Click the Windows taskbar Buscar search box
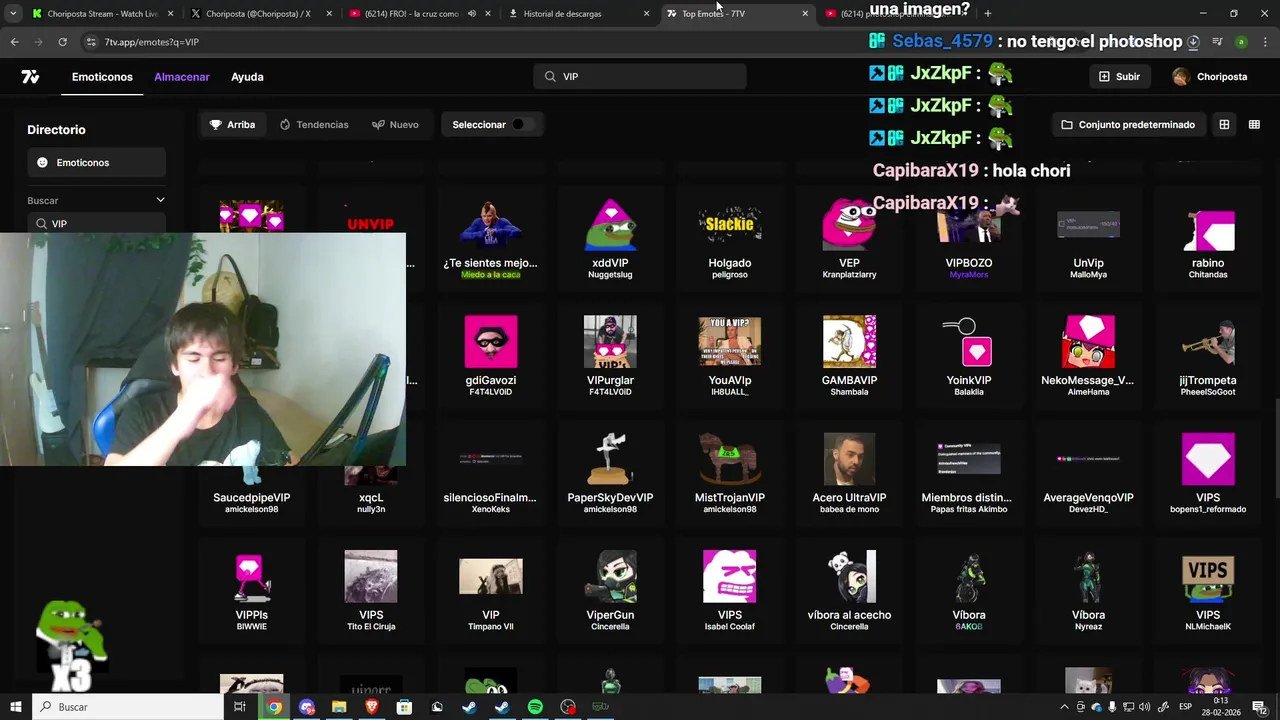 coord(127,707)
